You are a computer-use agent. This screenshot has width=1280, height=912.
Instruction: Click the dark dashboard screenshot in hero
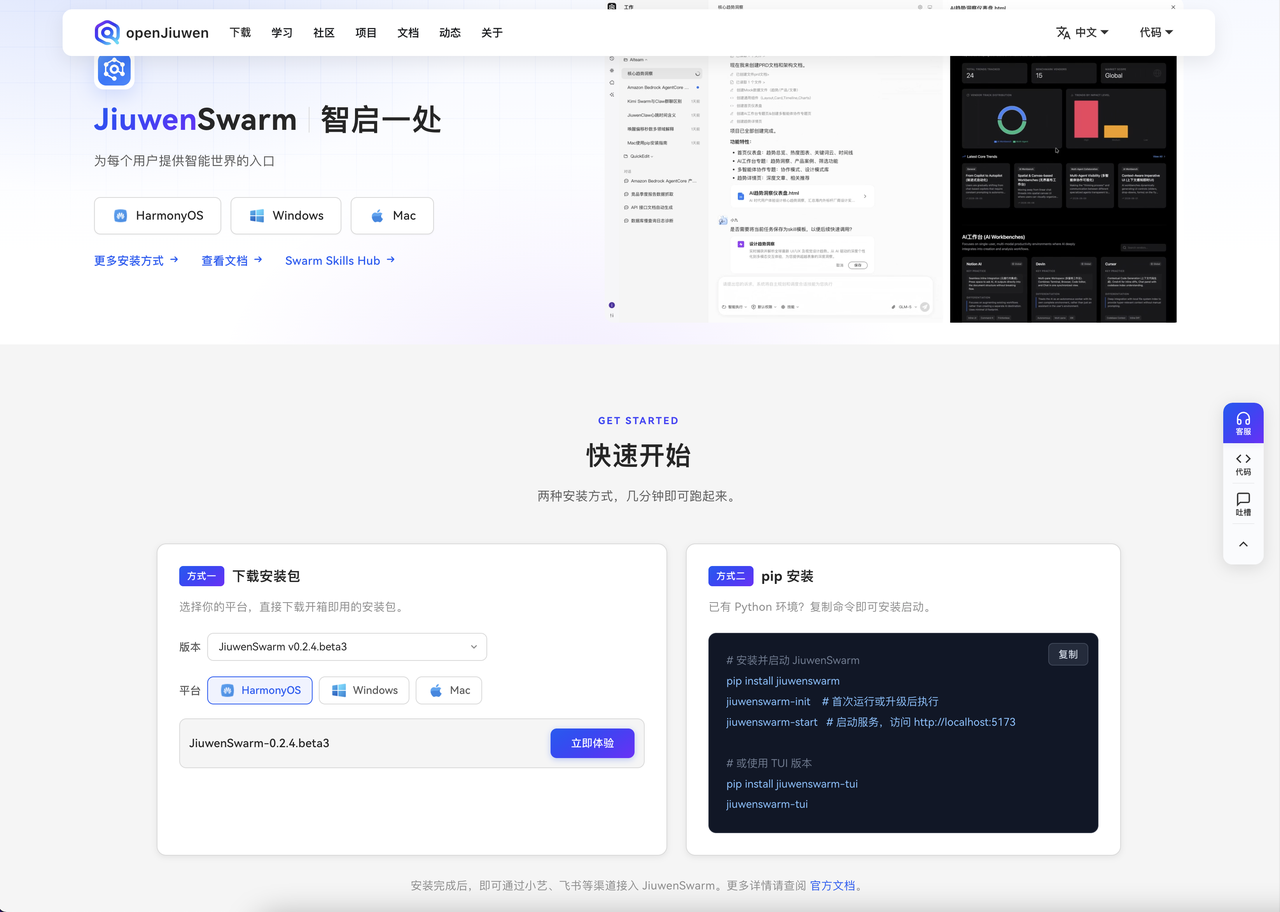pyautogui.click(x=1063, y=189)
